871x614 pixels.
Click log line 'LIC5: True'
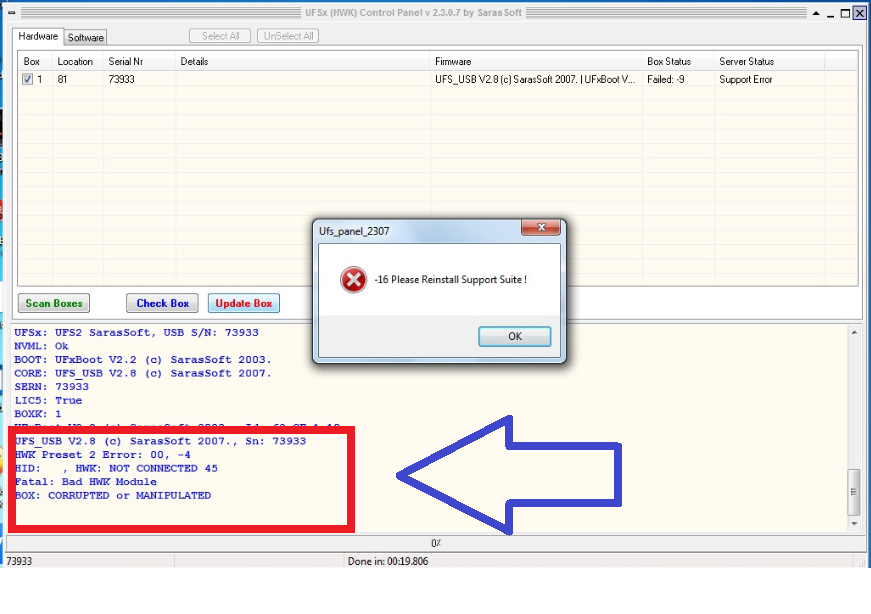point(48,401)
